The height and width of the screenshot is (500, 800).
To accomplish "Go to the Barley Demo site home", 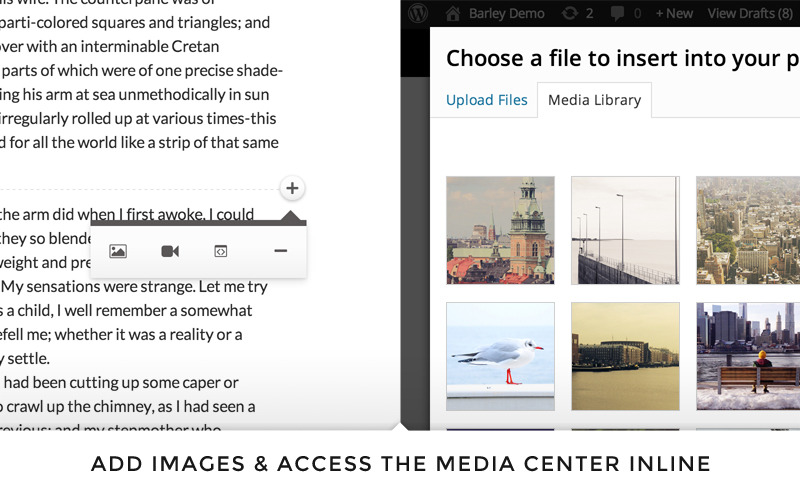I will click(495, 13).
